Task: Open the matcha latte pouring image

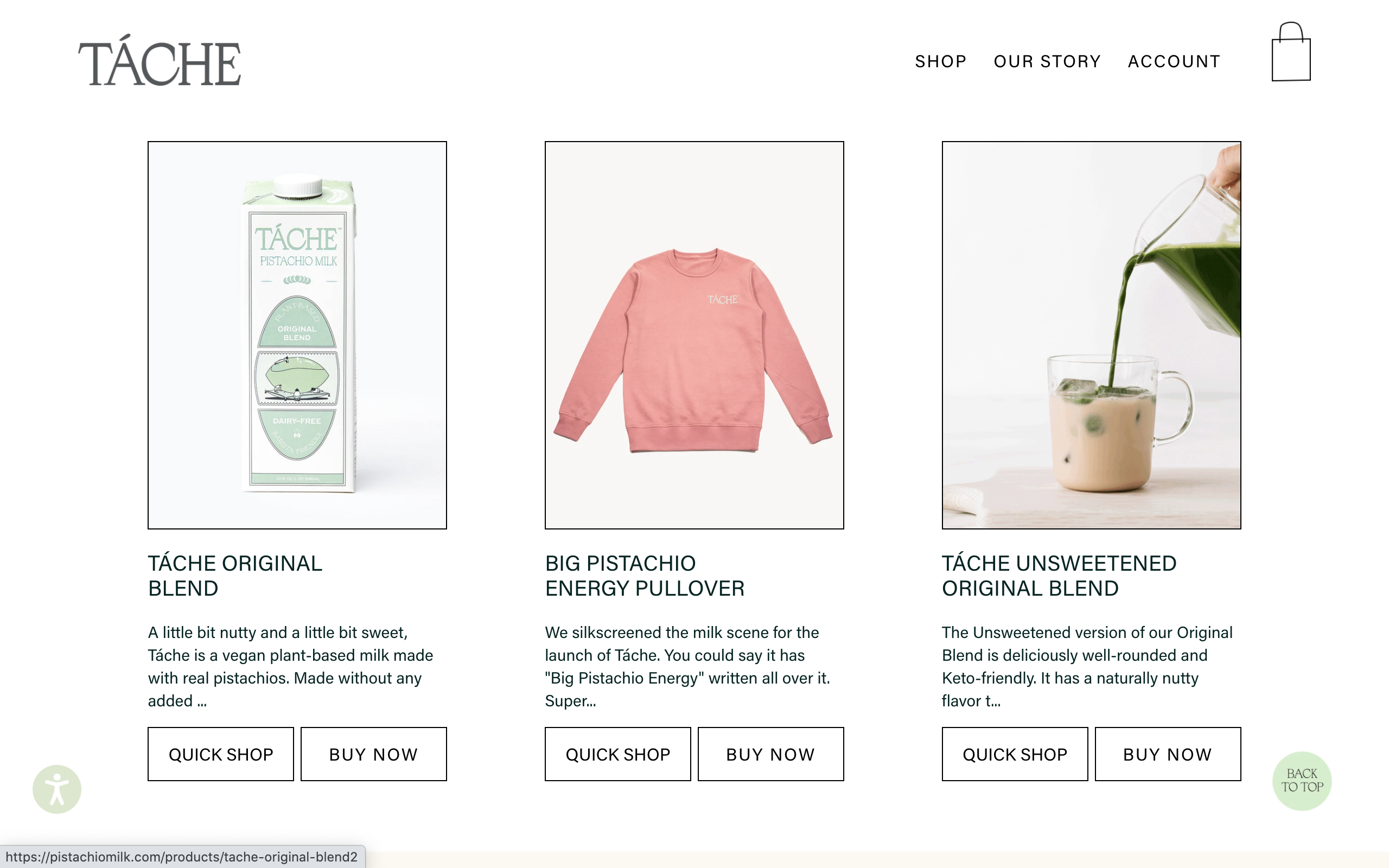Action: 1091,335
